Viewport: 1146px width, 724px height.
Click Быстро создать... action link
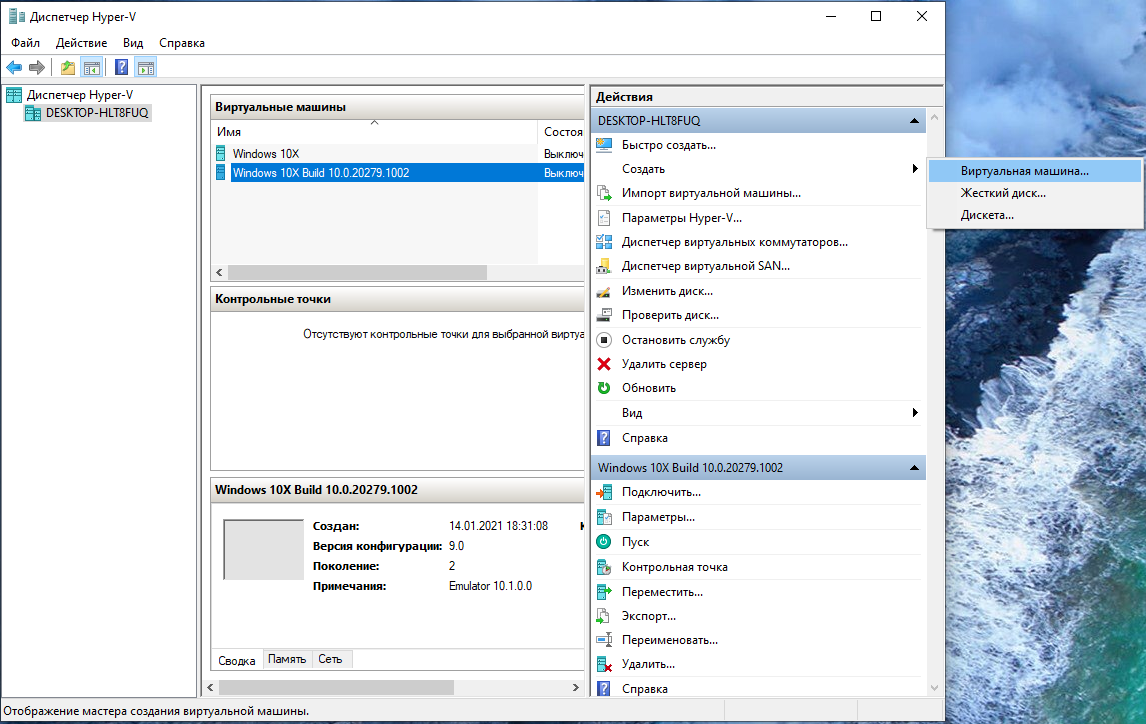[x=669, y=145]
